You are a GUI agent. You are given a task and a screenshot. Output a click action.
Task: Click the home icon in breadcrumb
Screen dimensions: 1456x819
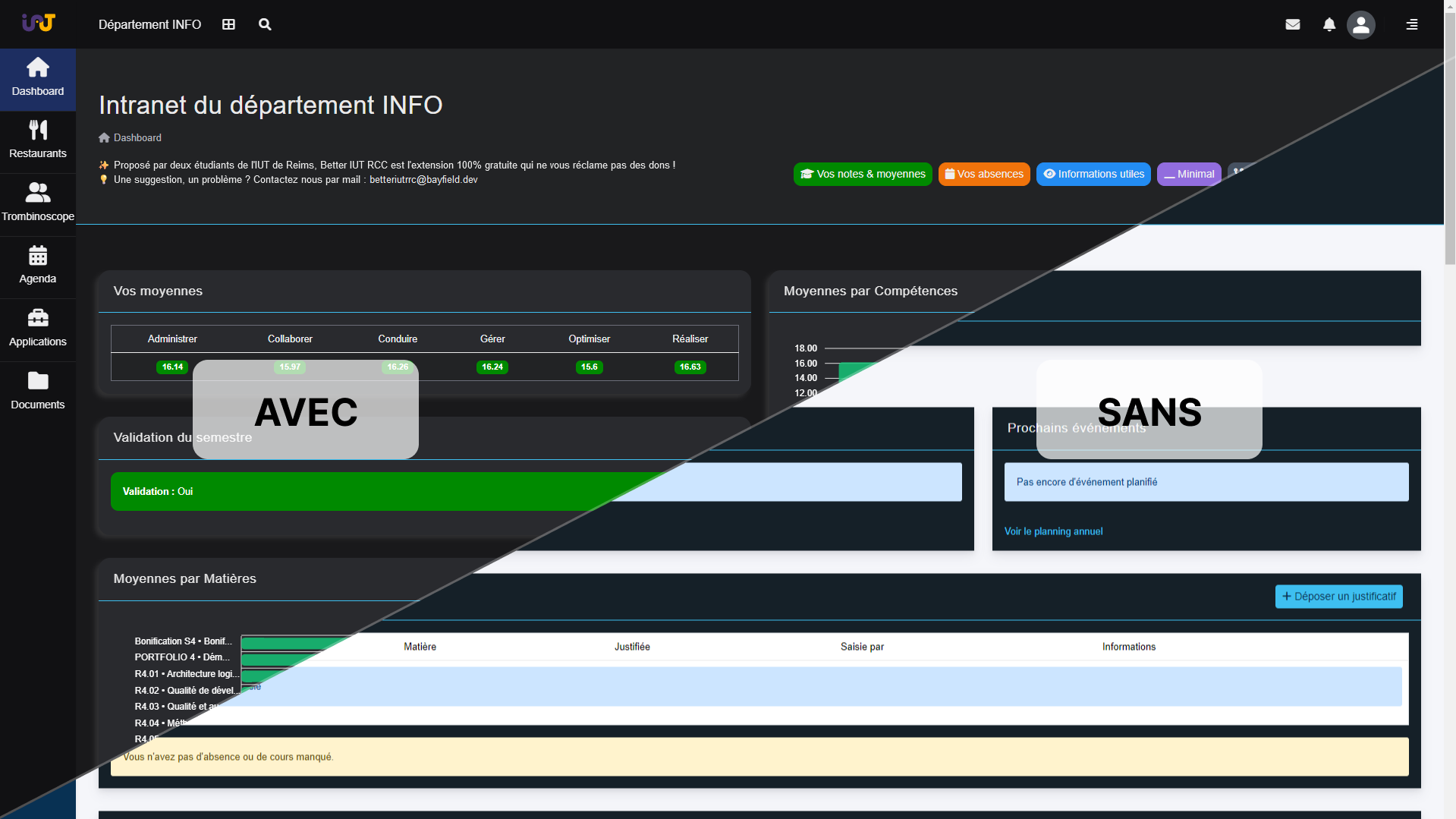104,137
